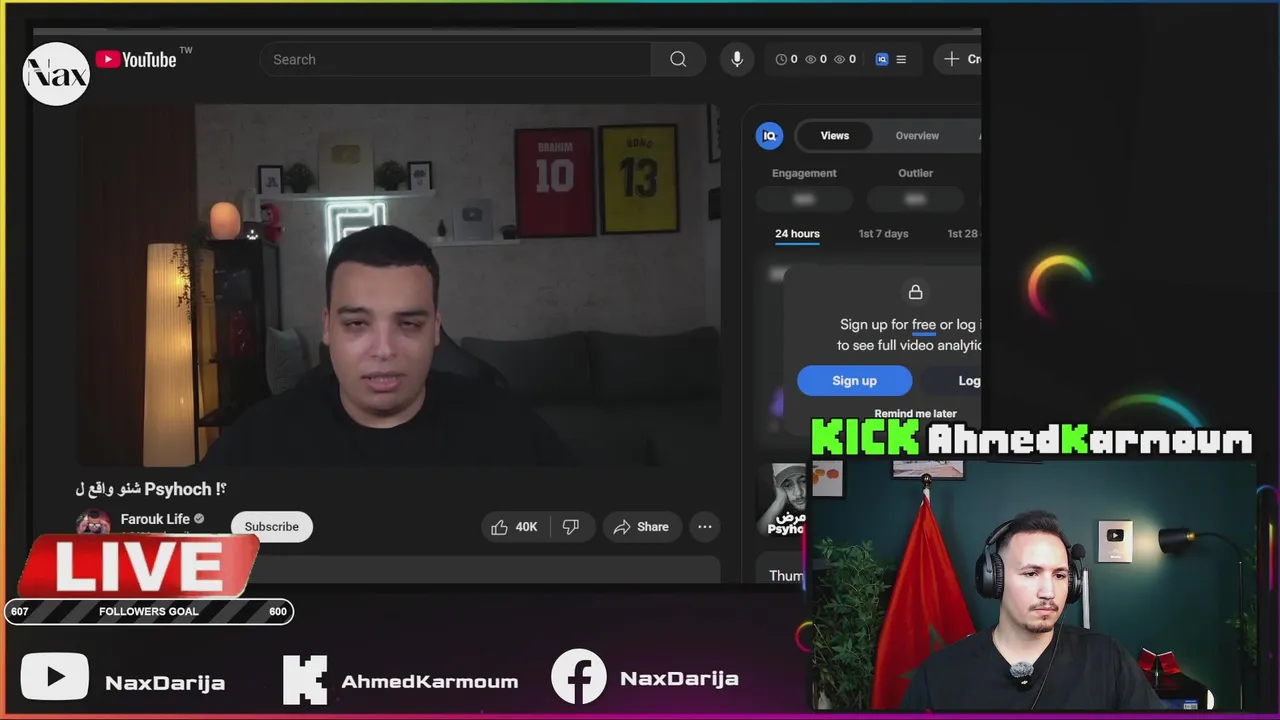Open the Farouk Life channel name

pyautogui.click(x=155, y=519)
